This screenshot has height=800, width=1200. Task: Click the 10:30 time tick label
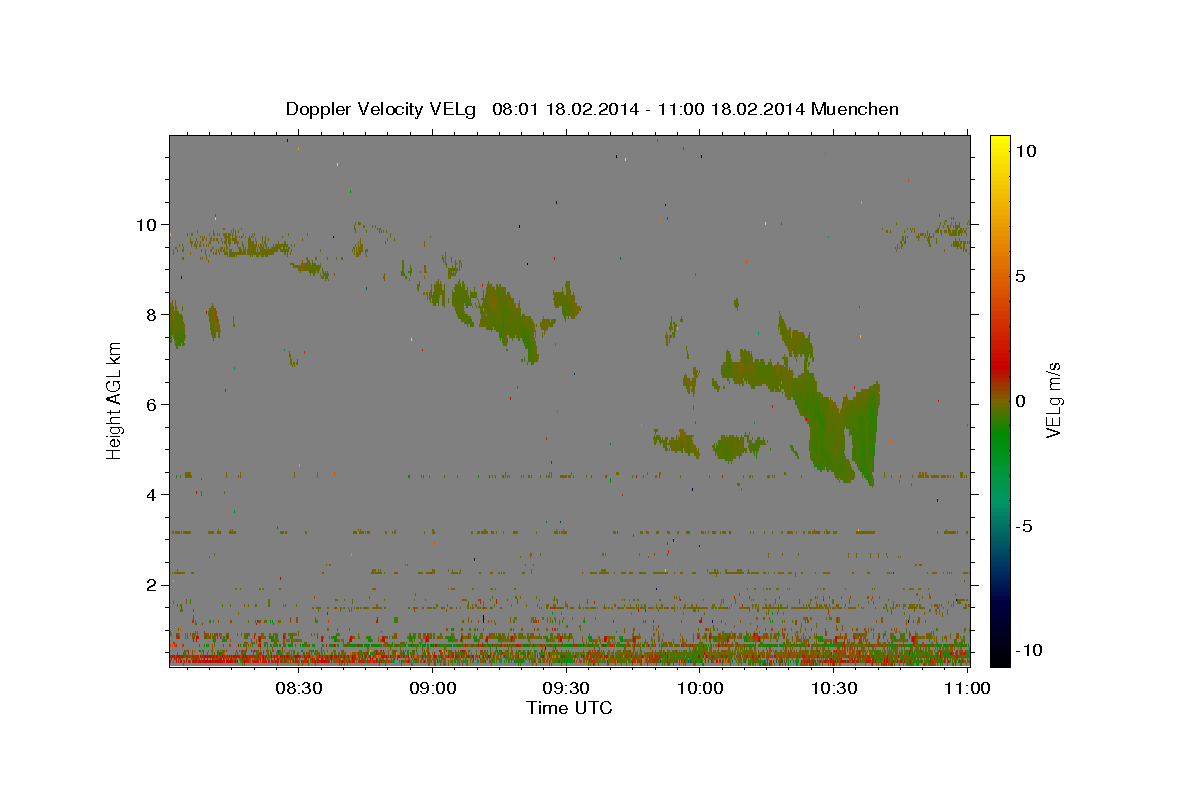click(x=833, y=688)
